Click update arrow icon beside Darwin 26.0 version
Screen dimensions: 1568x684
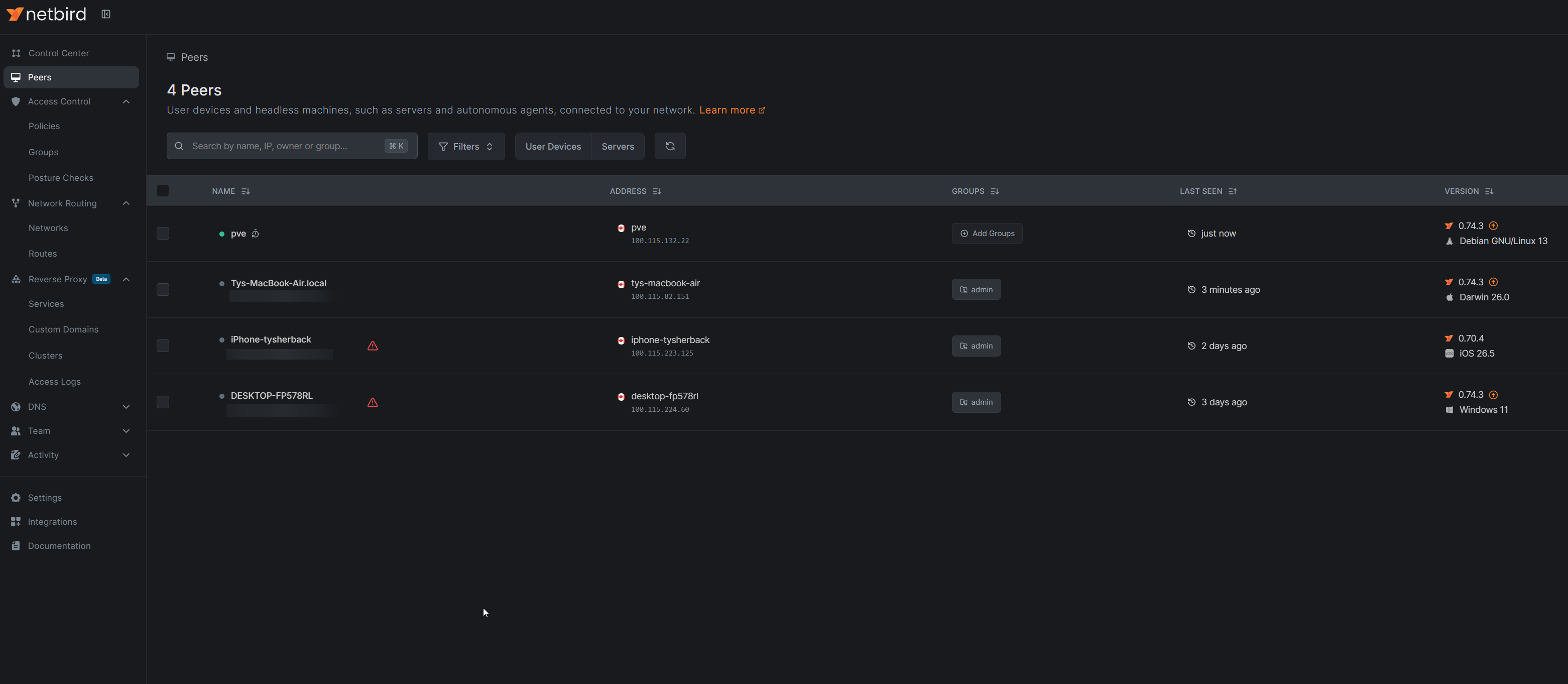(1493, 282)
